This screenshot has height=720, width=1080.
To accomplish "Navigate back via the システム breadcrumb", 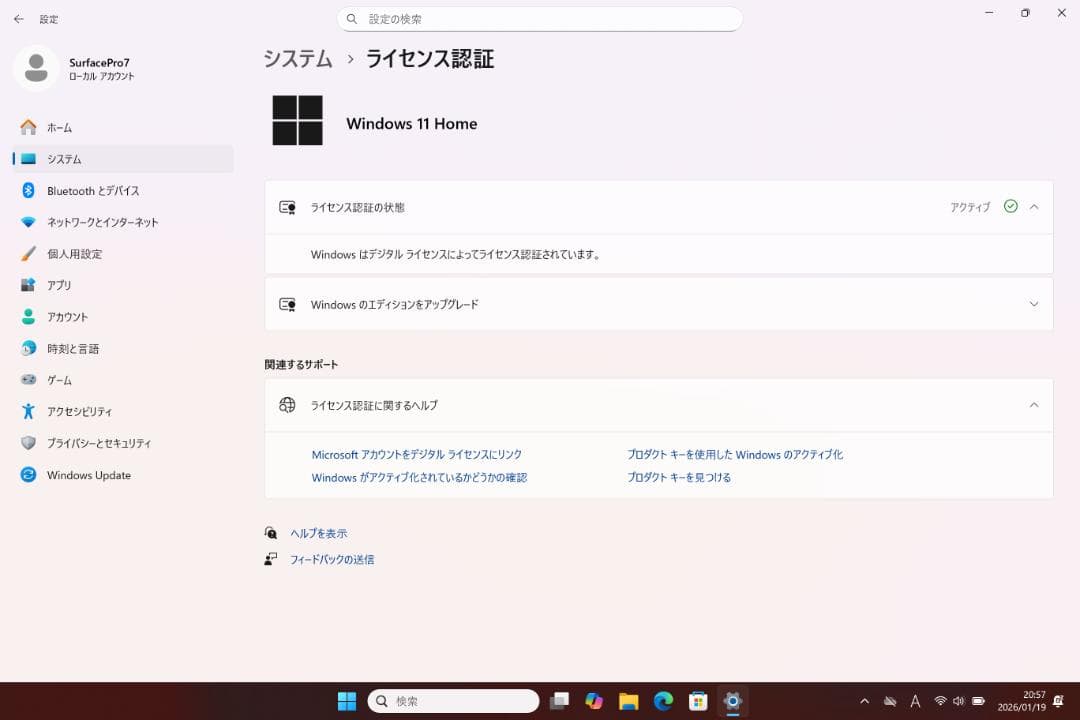I will pos(297,59).
